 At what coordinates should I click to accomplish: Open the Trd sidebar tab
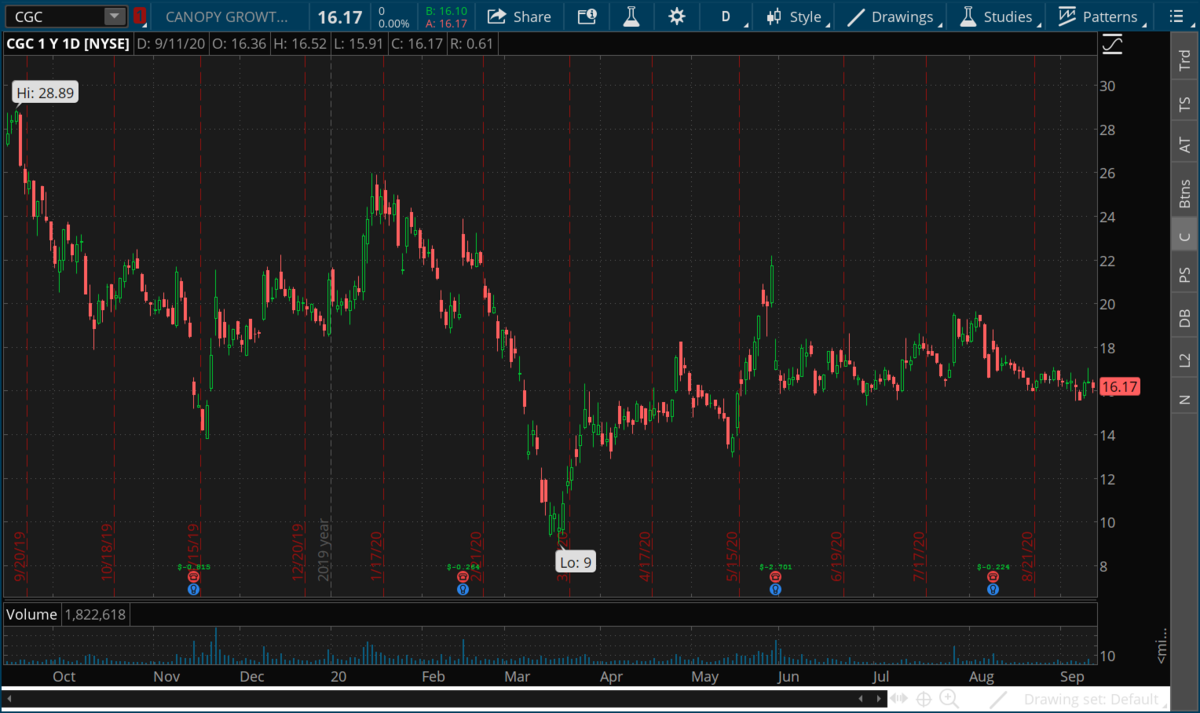tap(1184, 60)
